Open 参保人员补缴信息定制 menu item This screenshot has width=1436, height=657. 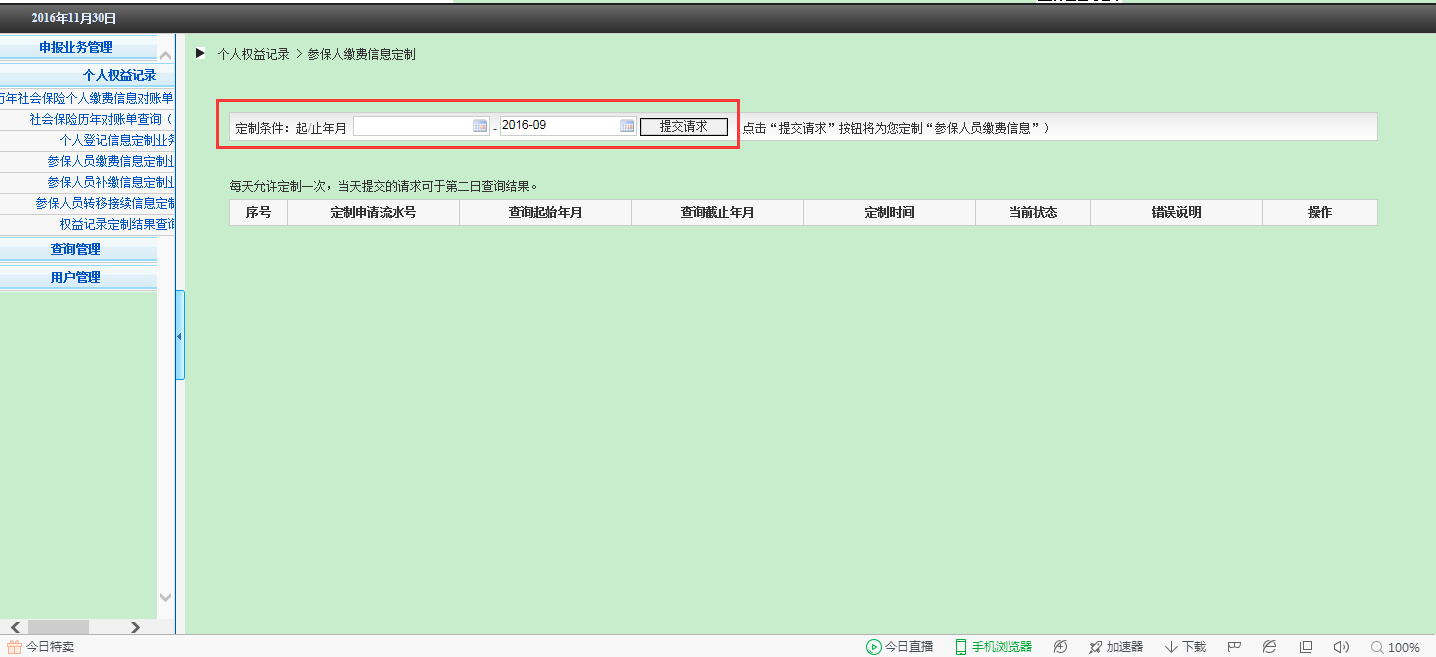pyautogui.click(x=111, y=182)
